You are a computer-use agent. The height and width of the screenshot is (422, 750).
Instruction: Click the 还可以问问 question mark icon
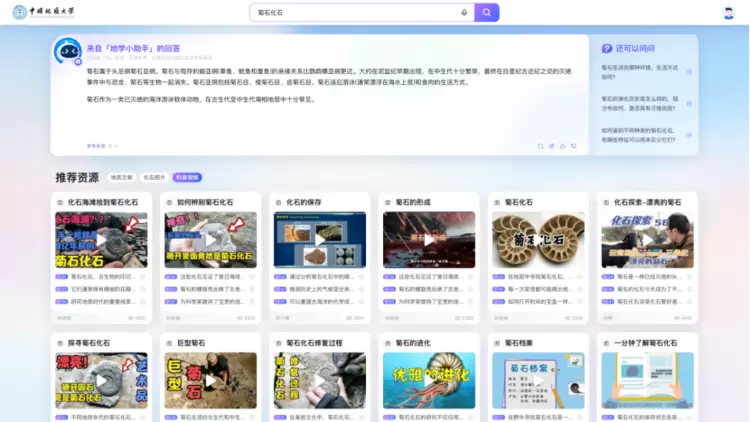tap(606, 48)
